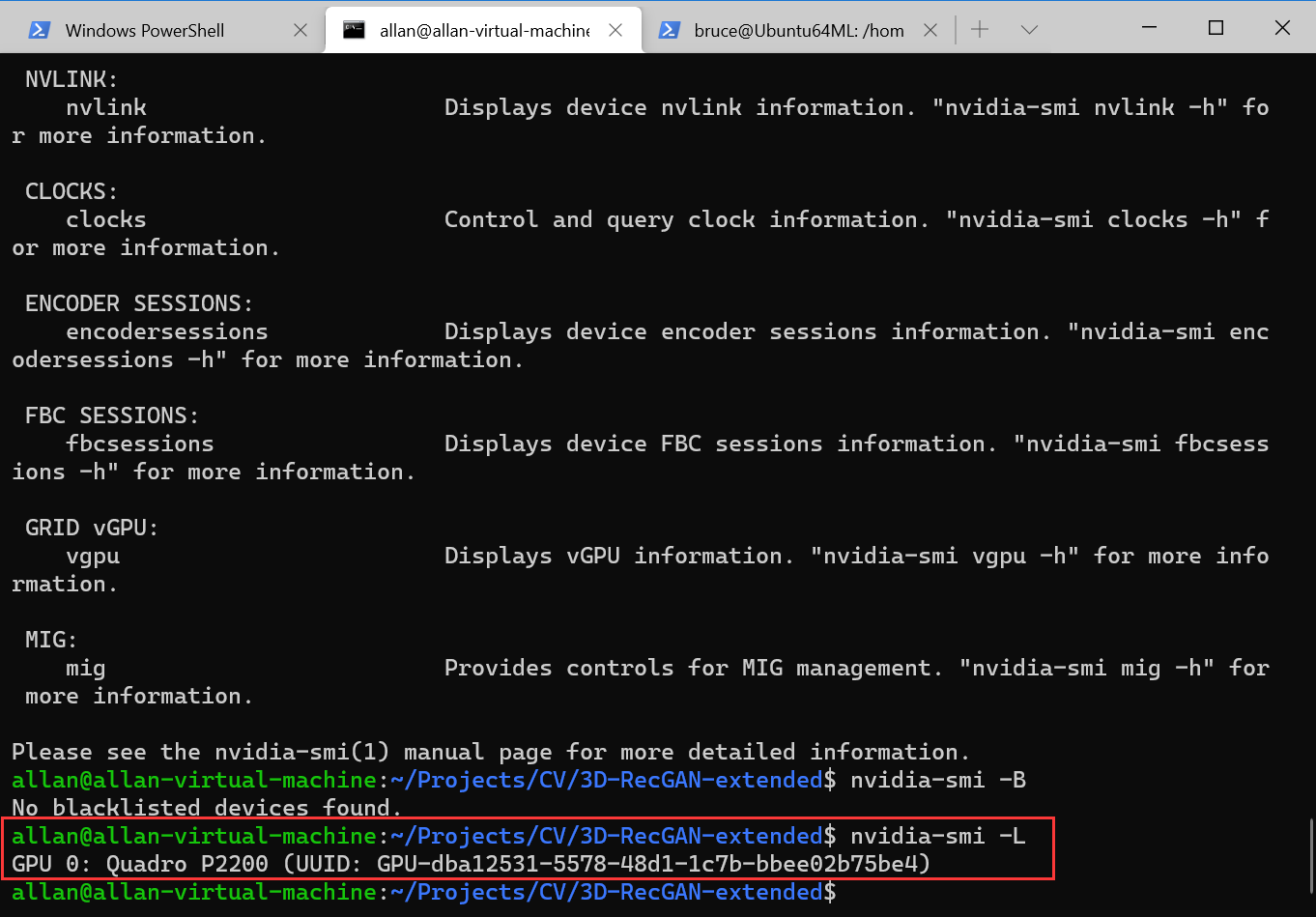Image resolution: width=1316 pixels, height=917 pixels.
Task: Click "Provides controls for MIG management." text
Action: click(694, 668)
